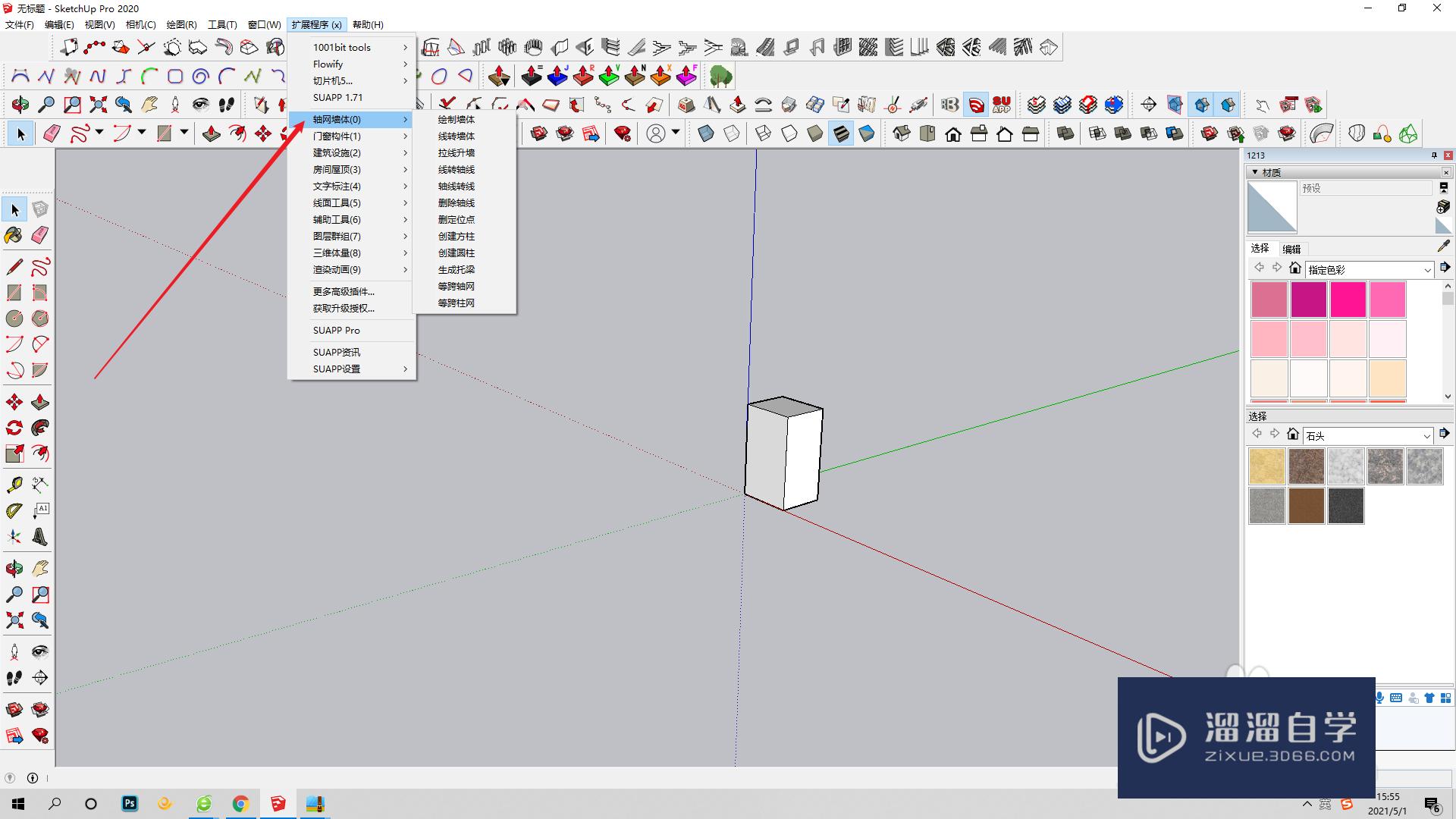
Task: Toggle the 1213 tray auto-hide pin
Action: pyautogui.click(x=1434, y=155)
